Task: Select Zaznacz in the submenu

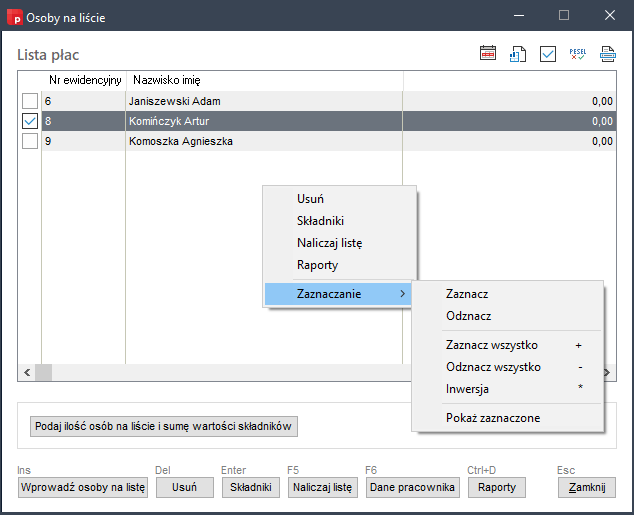Action: pyautogui.click(x=508, y=294)
